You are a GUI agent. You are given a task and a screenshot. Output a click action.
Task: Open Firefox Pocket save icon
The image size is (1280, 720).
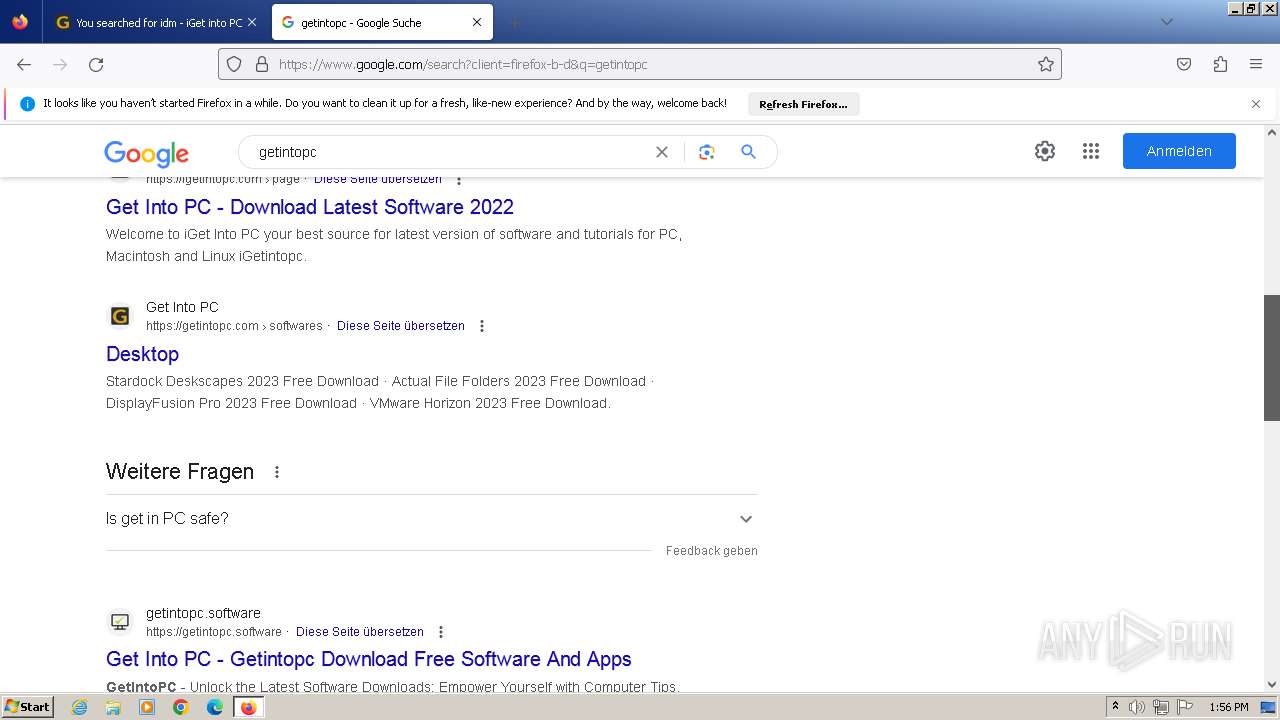click(x=1184, y=64)
